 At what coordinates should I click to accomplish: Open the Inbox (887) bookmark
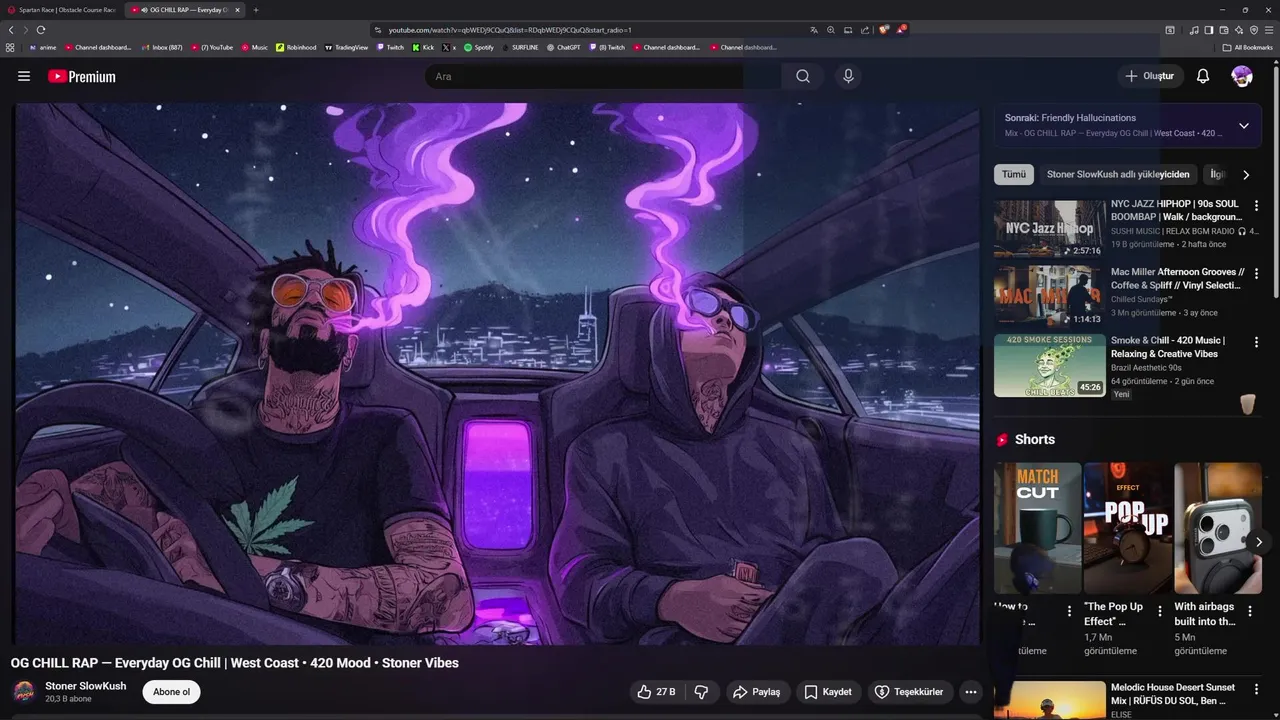(x=162, y=47)
